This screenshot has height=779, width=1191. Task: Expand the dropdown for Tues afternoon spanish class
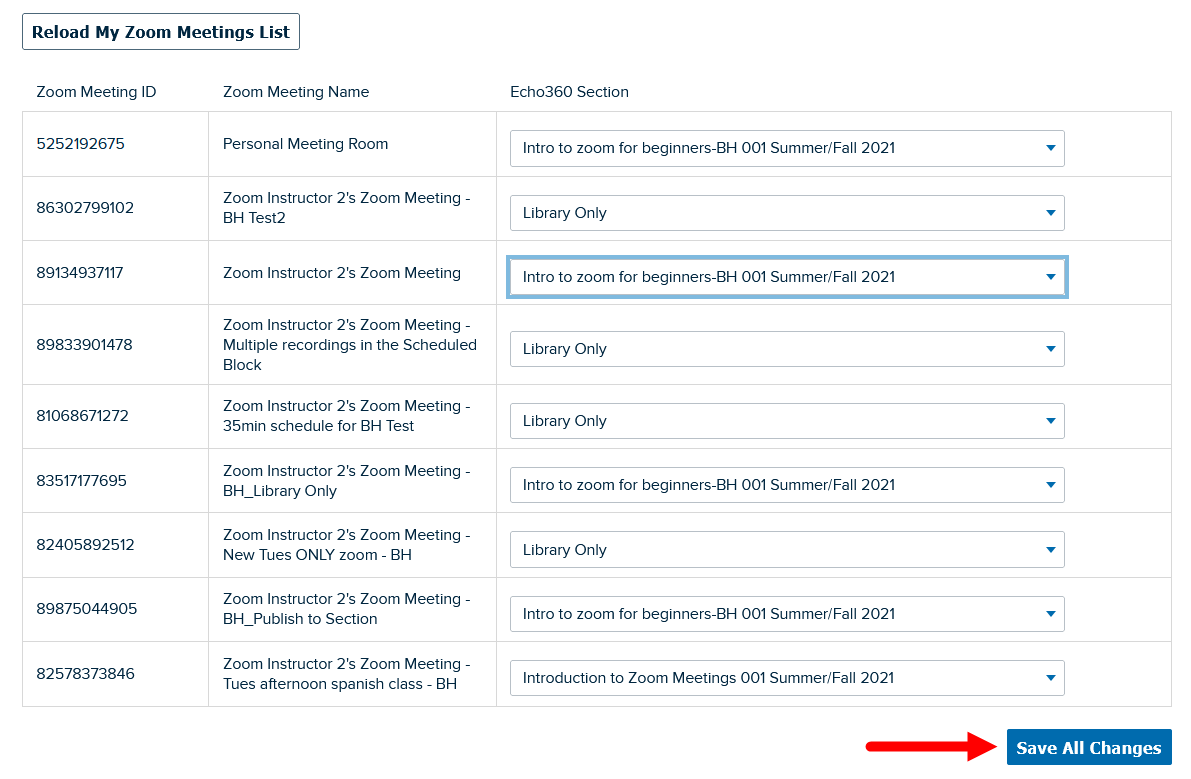click(787, 677)
